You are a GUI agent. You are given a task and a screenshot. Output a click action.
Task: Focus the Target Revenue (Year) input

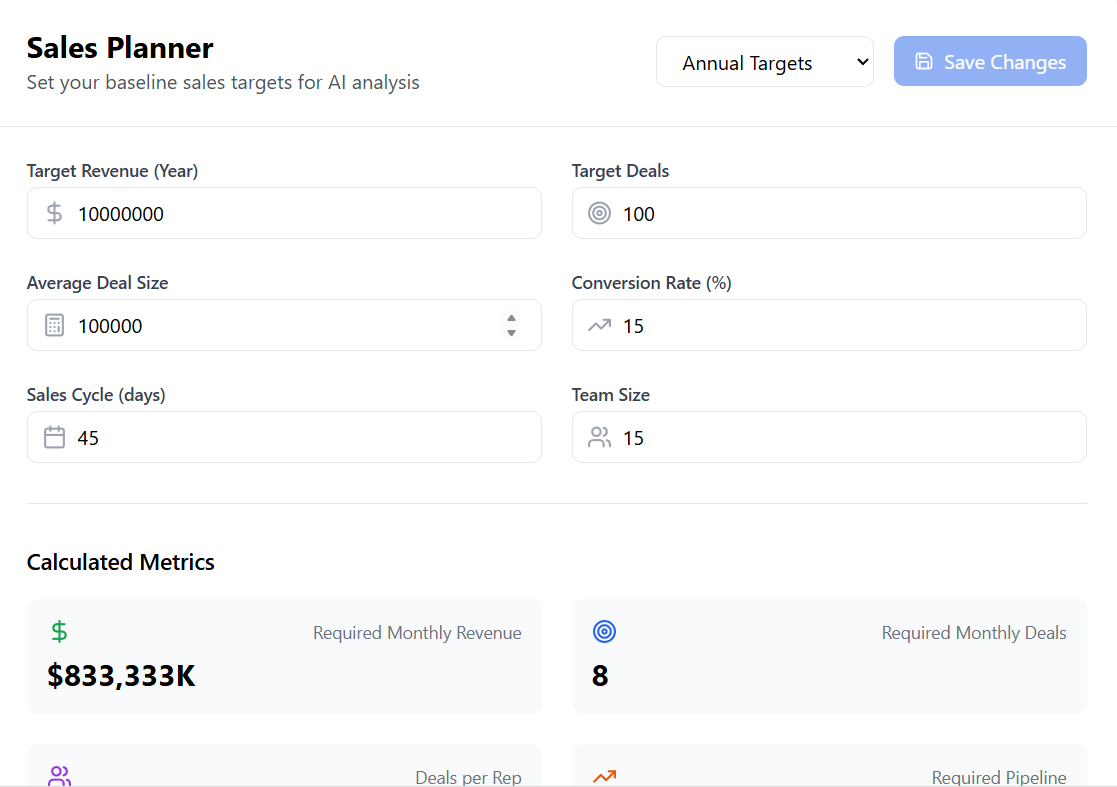click(300, 213)
